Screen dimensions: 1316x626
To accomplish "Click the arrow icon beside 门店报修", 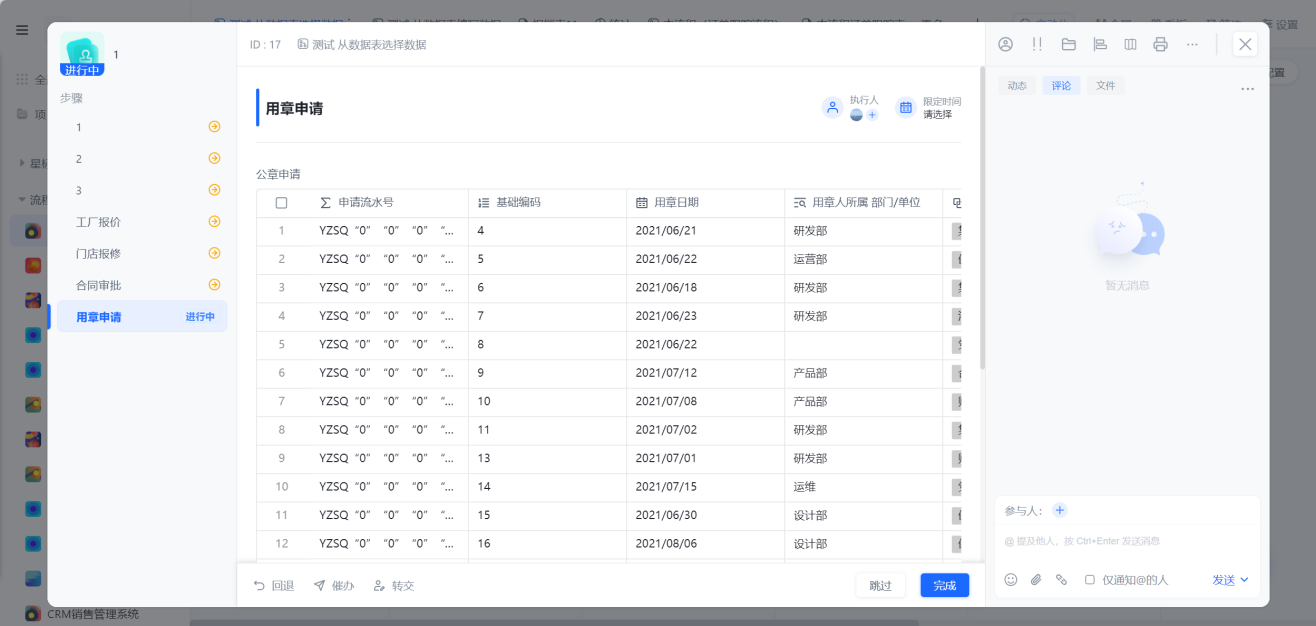I will [x=214, y=253].
